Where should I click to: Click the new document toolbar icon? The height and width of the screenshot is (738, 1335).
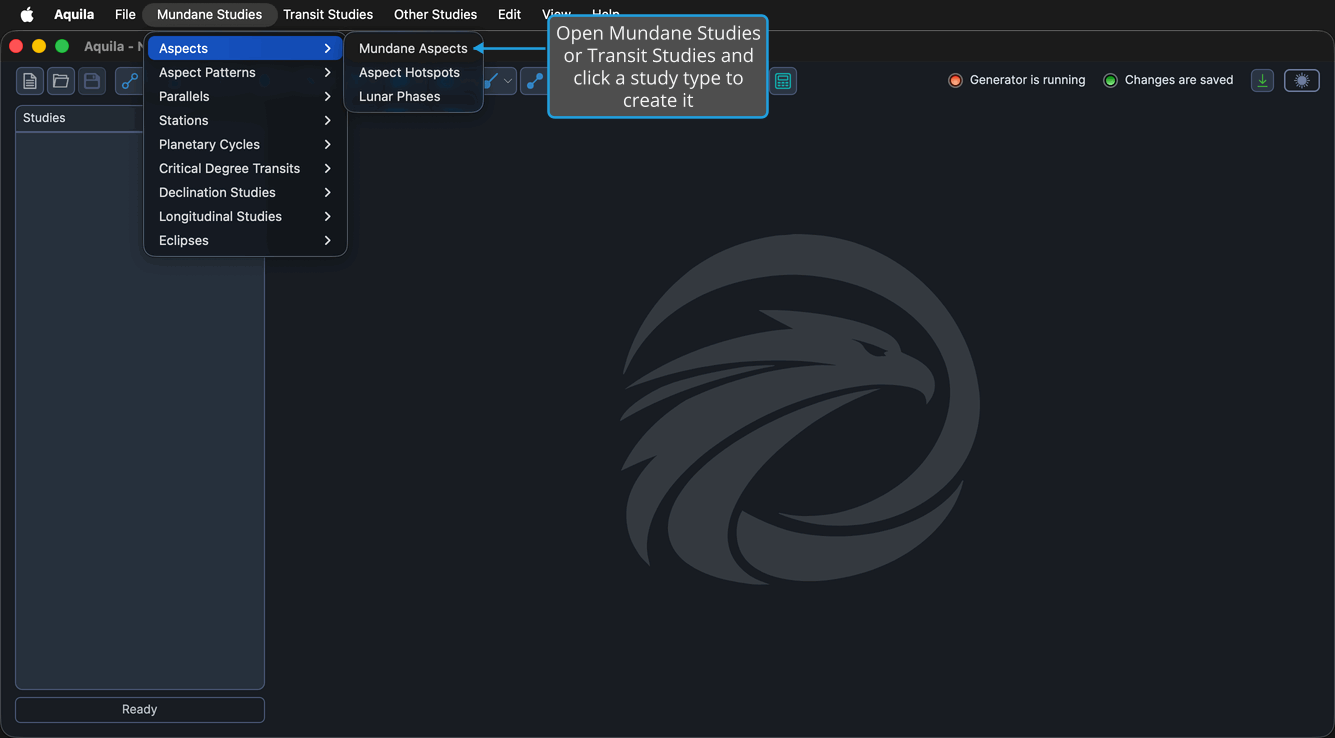pyautogui.click(x=30, y=81)
